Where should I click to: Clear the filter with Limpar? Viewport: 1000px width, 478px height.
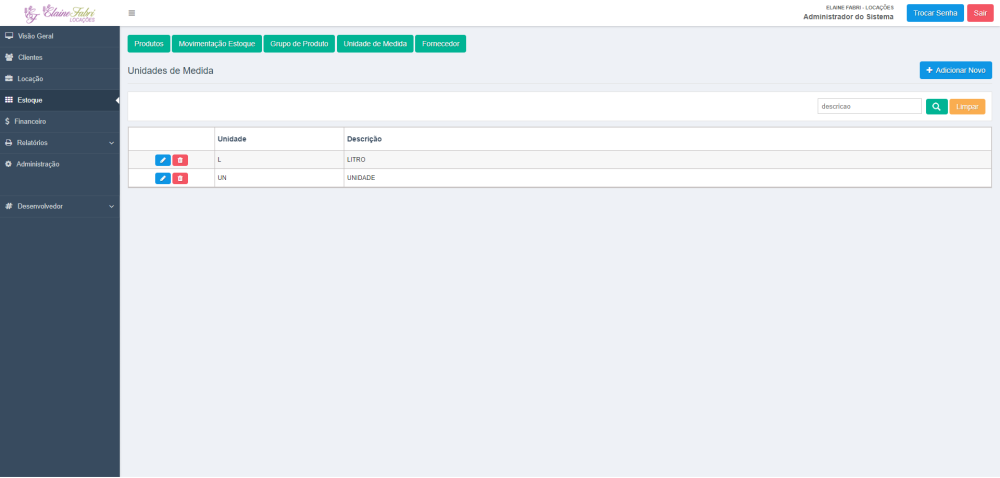click(967, 106)
